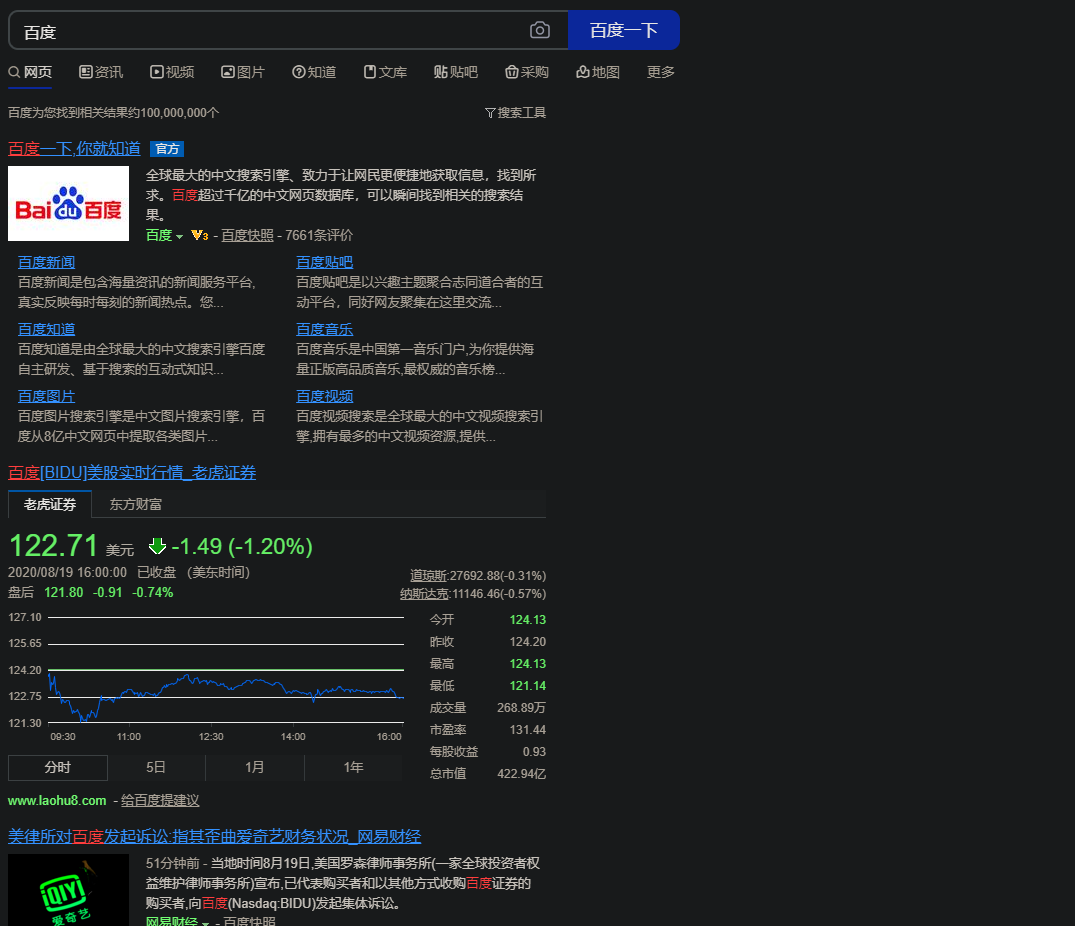The image size is (1075, 926).
Task: Select the 1年 chart range
Action: 353,768
